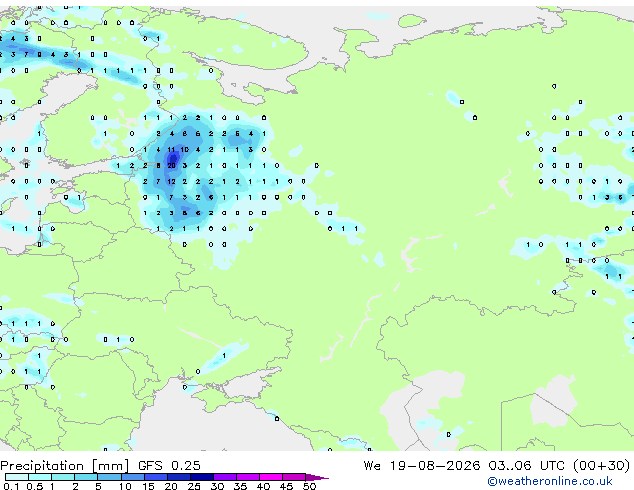The image size is (634, 490).
Task: Select the 30–35 mm purple legend box
Action: coord(224,477)
